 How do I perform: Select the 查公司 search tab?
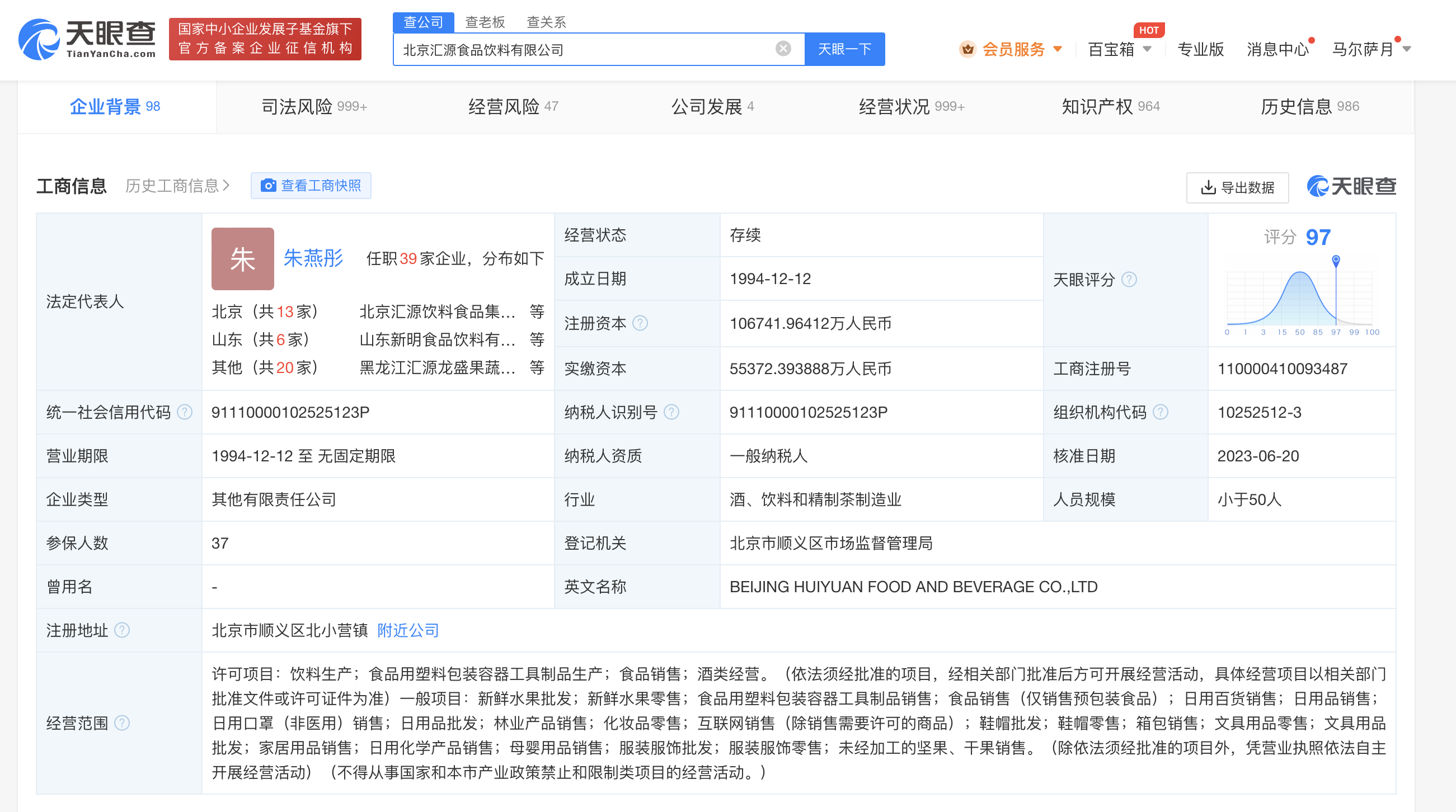coord(424,22)
